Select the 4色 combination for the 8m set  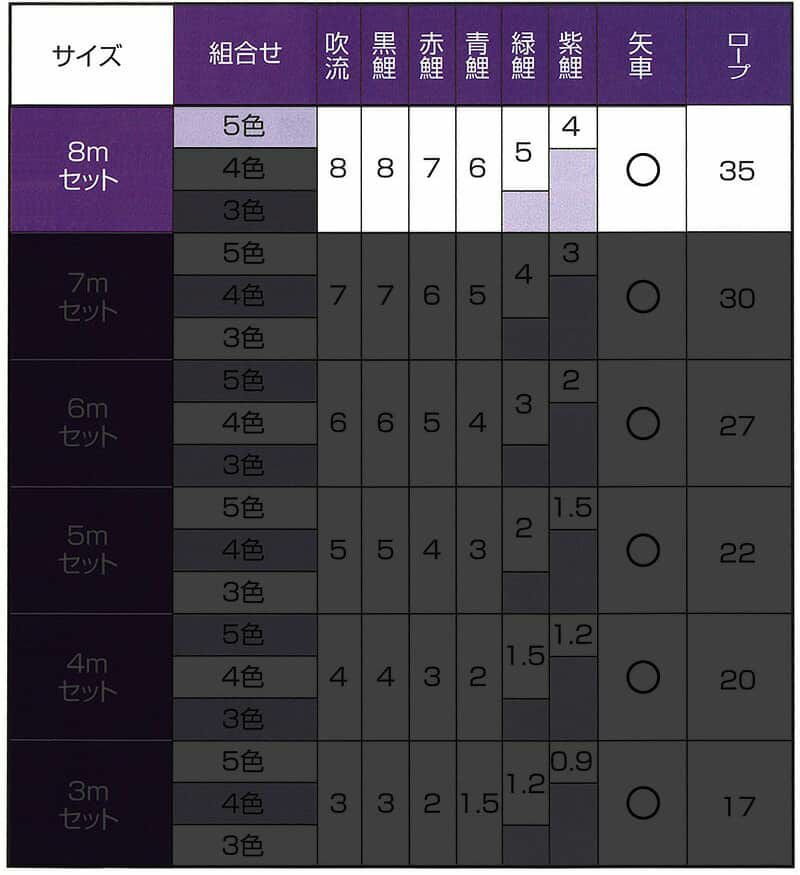(244, 170)
